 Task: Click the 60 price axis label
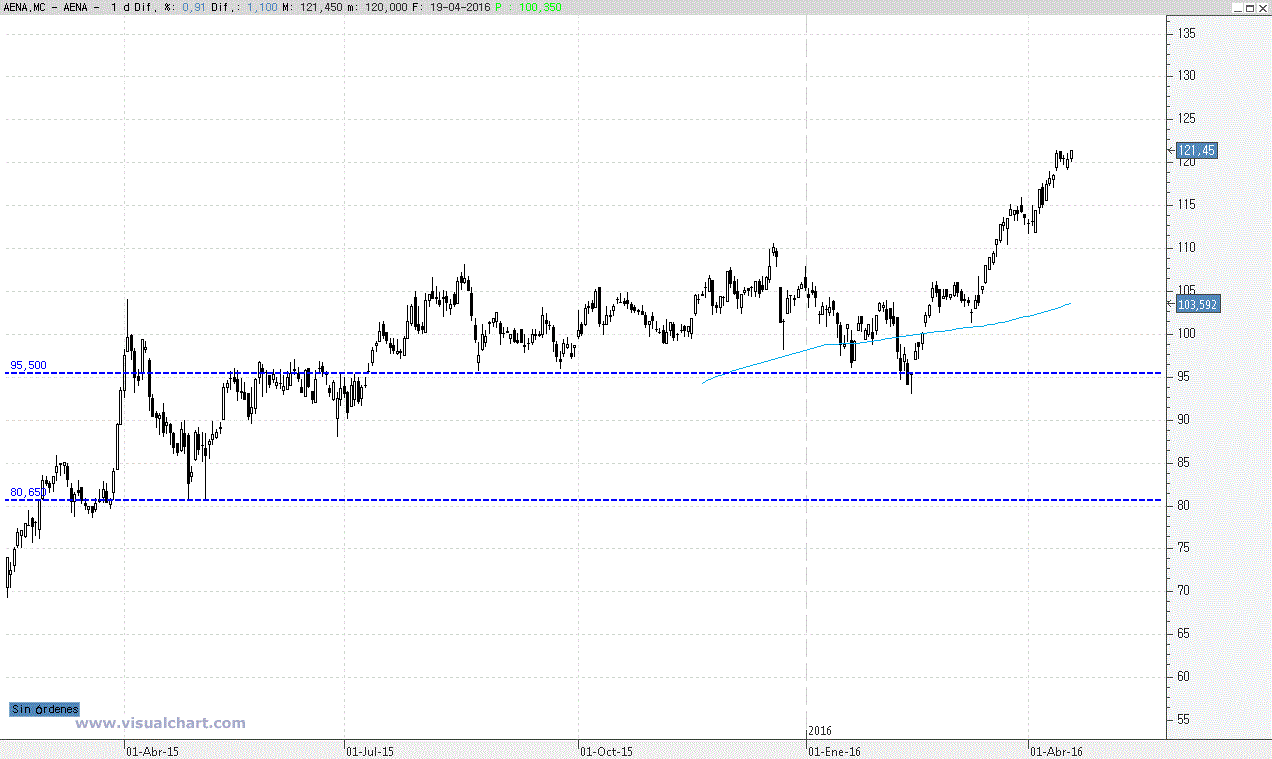coord(1184,677)
